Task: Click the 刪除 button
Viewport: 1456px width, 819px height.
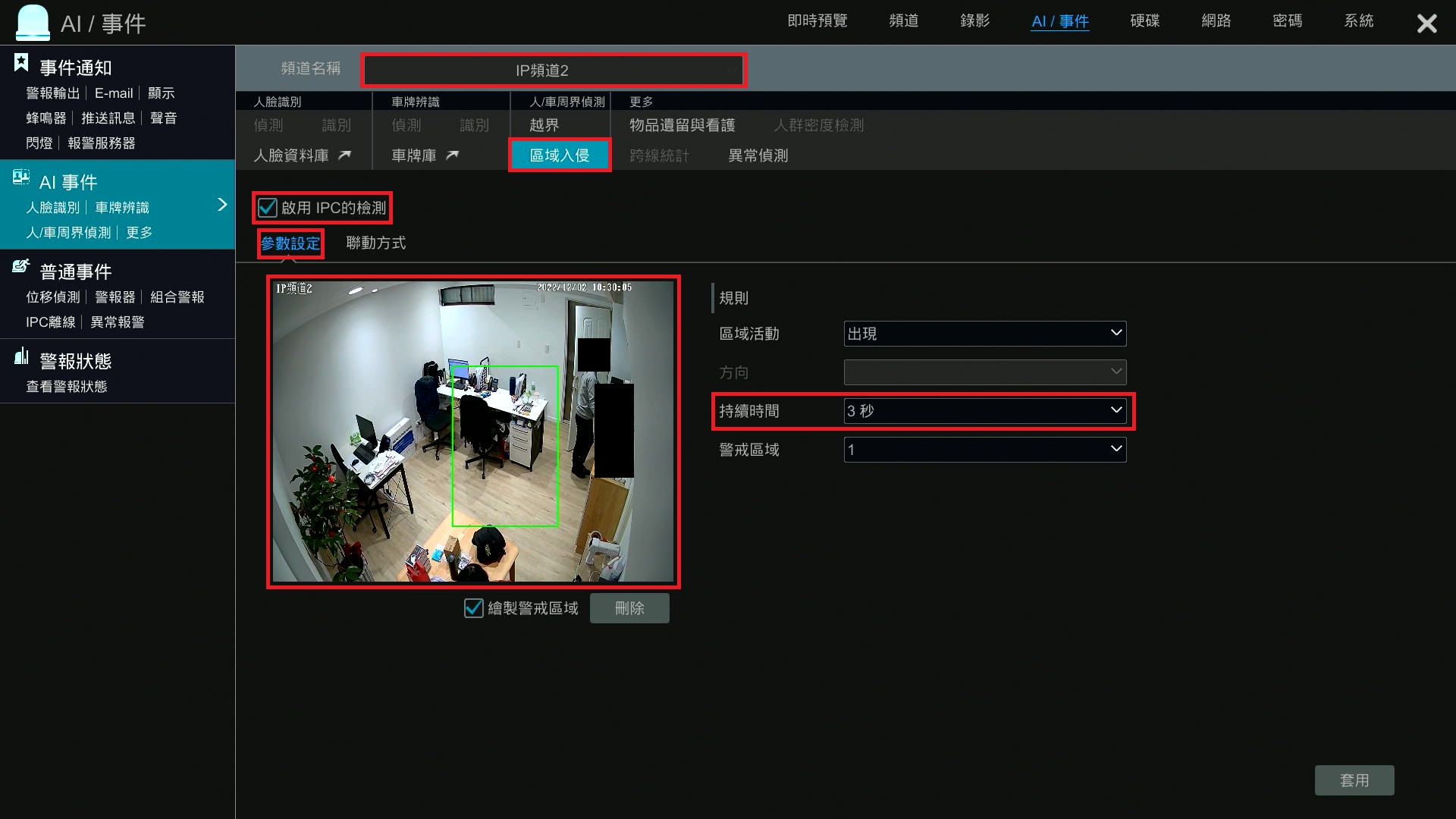Action: [x=629, y=608]
